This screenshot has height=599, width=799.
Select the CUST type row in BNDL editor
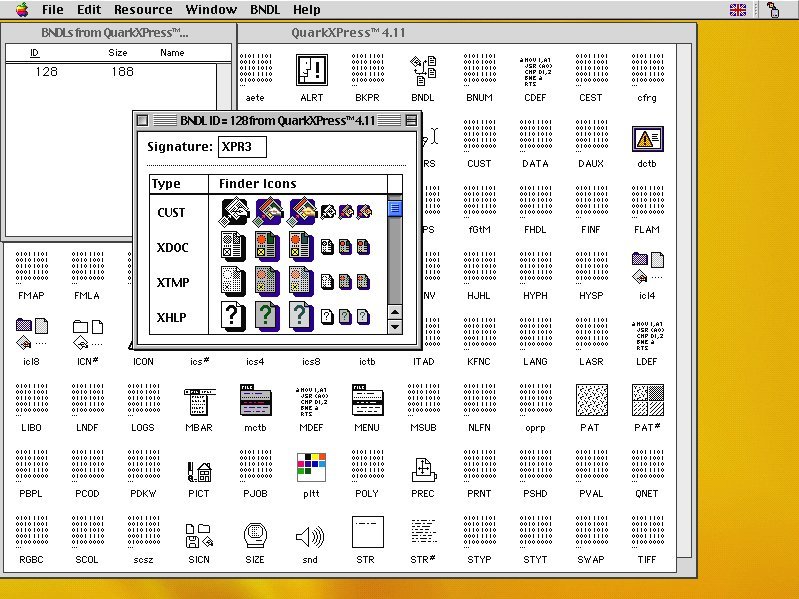173,212
